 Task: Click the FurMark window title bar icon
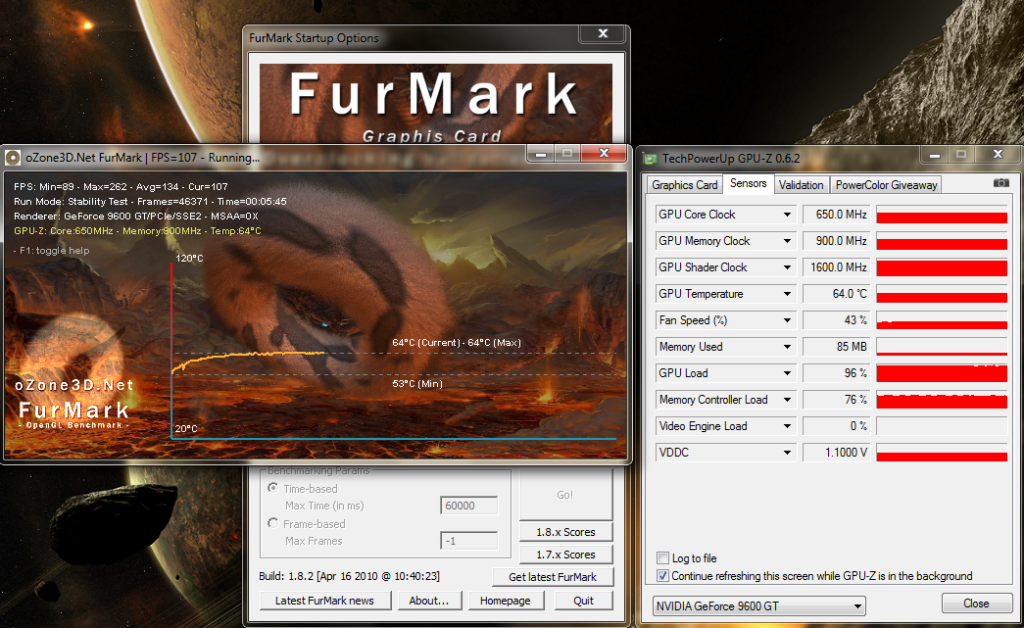coord(12,157)
